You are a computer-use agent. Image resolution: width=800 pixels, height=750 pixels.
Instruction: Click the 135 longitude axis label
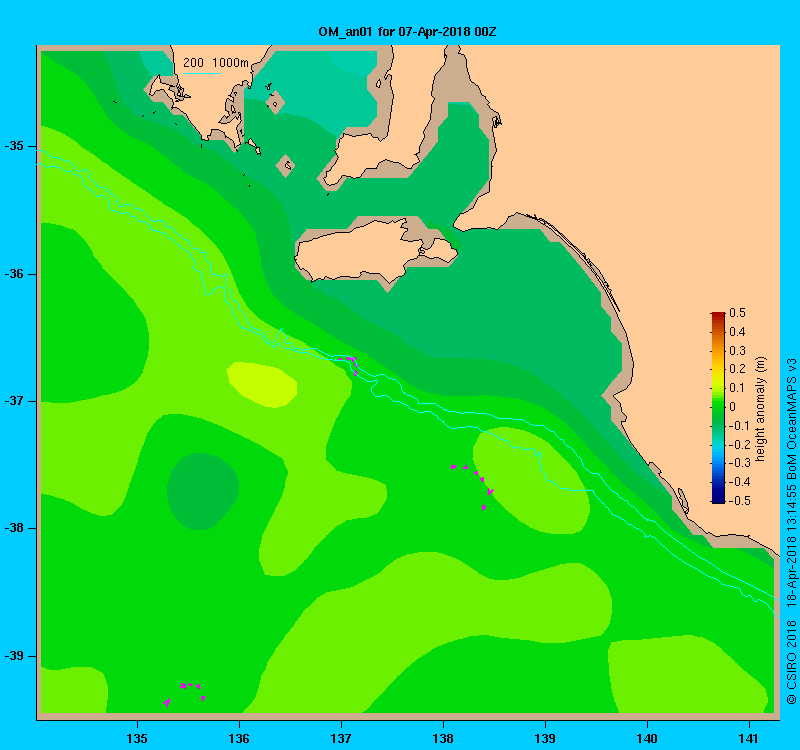[137, 738]
